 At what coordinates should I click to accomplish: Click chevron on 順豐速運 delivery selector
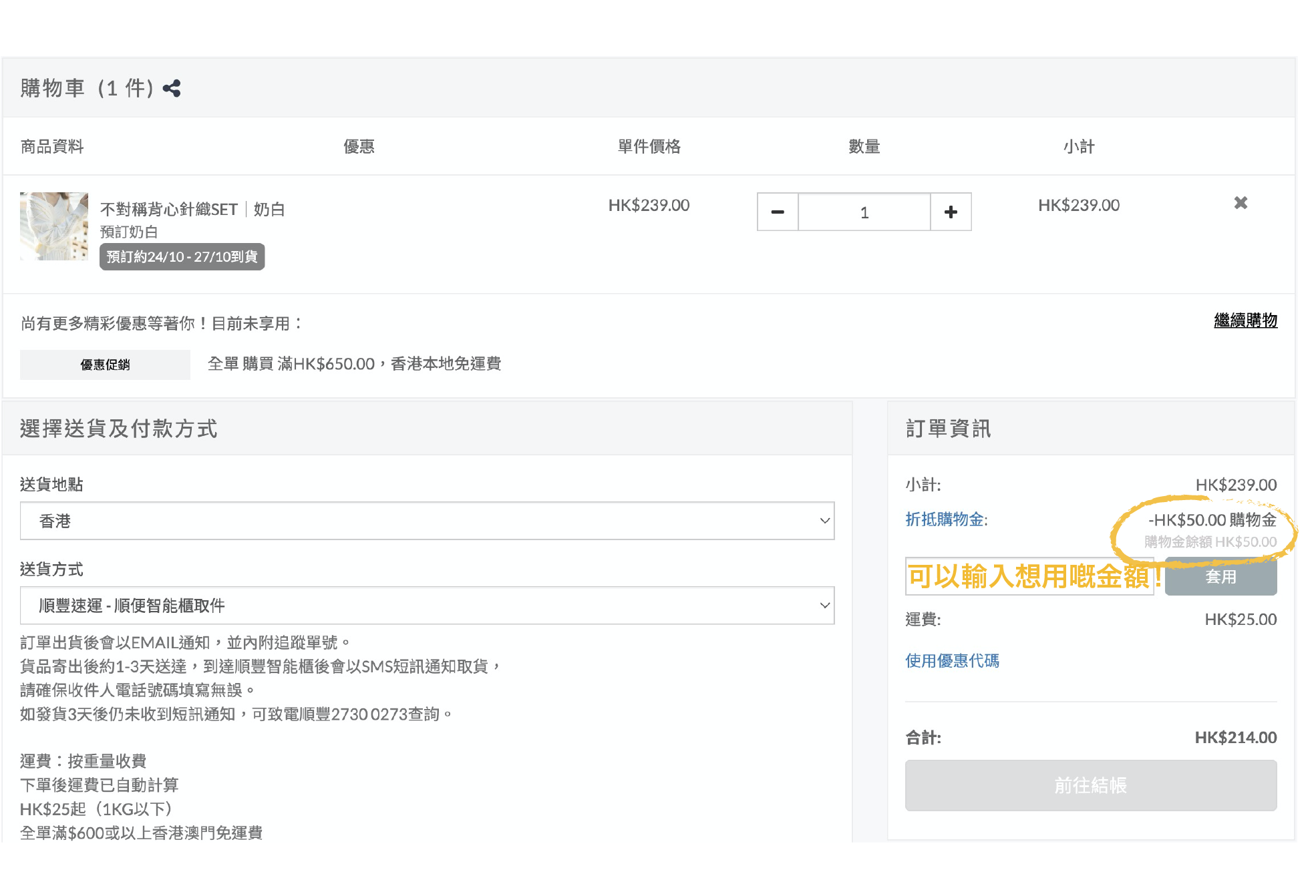click(x=825, y=606)
